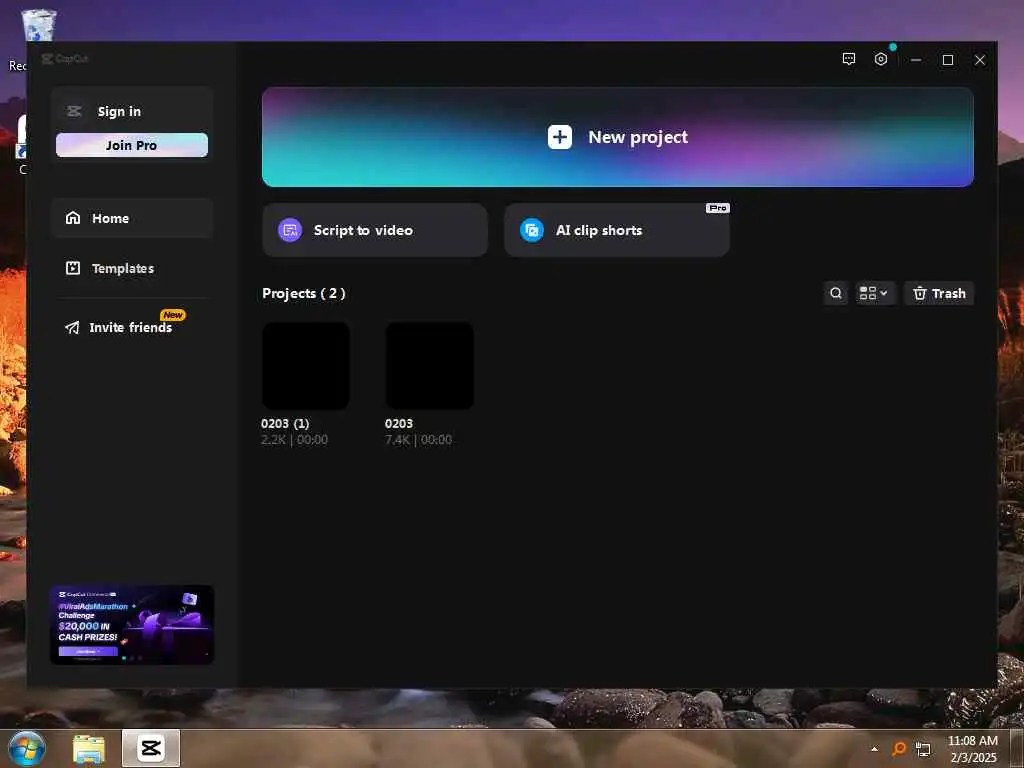
Task: Open the feedback chat icon in title bar
Action: click(x=848, y=59)
